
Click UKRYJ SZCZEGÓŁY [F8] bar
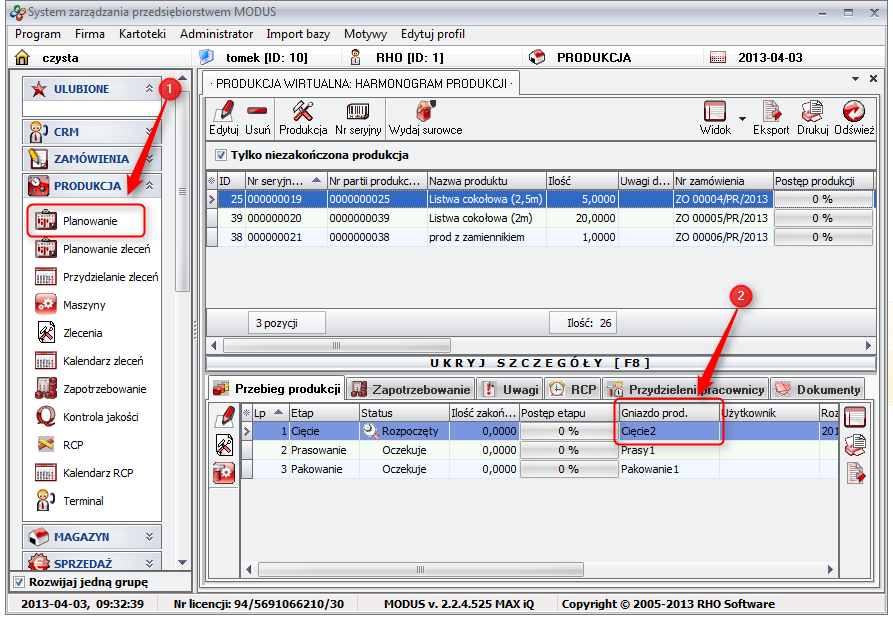(540, 363)
